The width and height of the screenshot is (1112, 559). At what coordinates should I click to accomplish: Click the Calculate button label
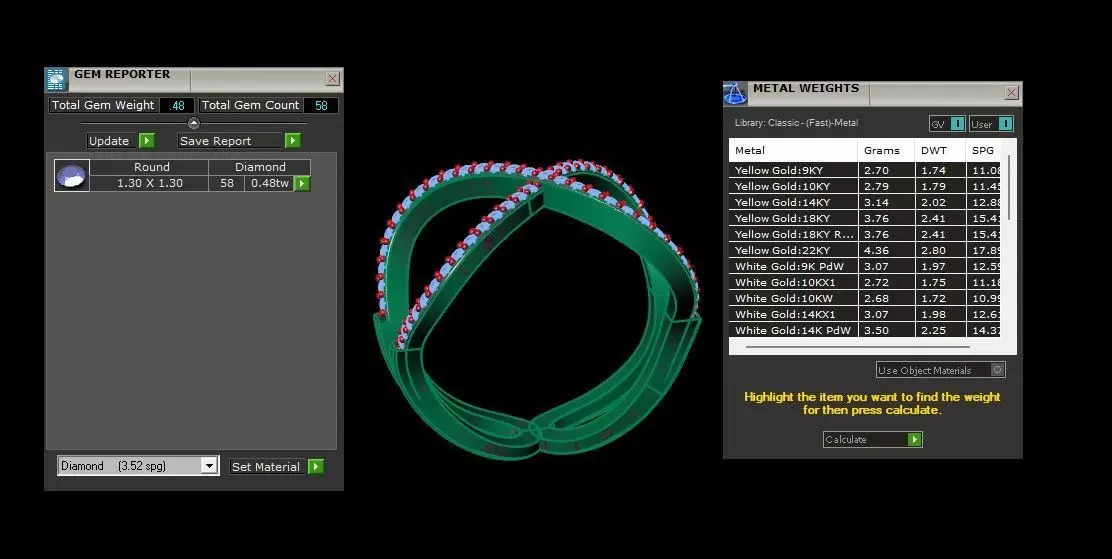point(846,439)
